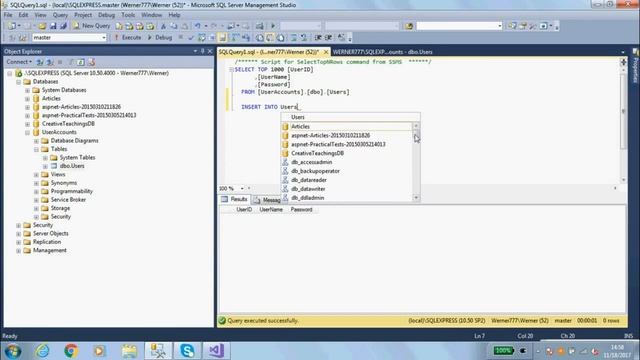Screen dimensions: 640x360
Task: Toggle Object Explorer auto-hide pin
Action: [202, 51]
